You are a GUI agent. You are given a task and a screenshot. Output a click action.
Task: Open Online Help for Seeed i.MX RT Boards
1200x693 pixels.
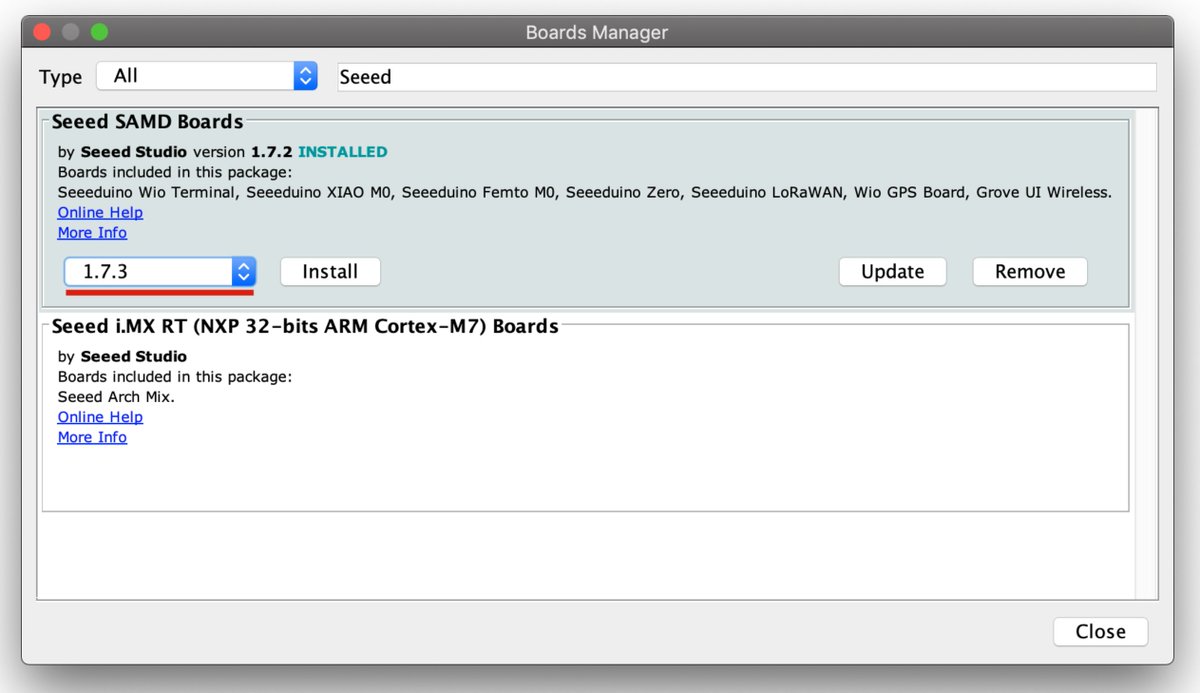click(x=100, y=417)
